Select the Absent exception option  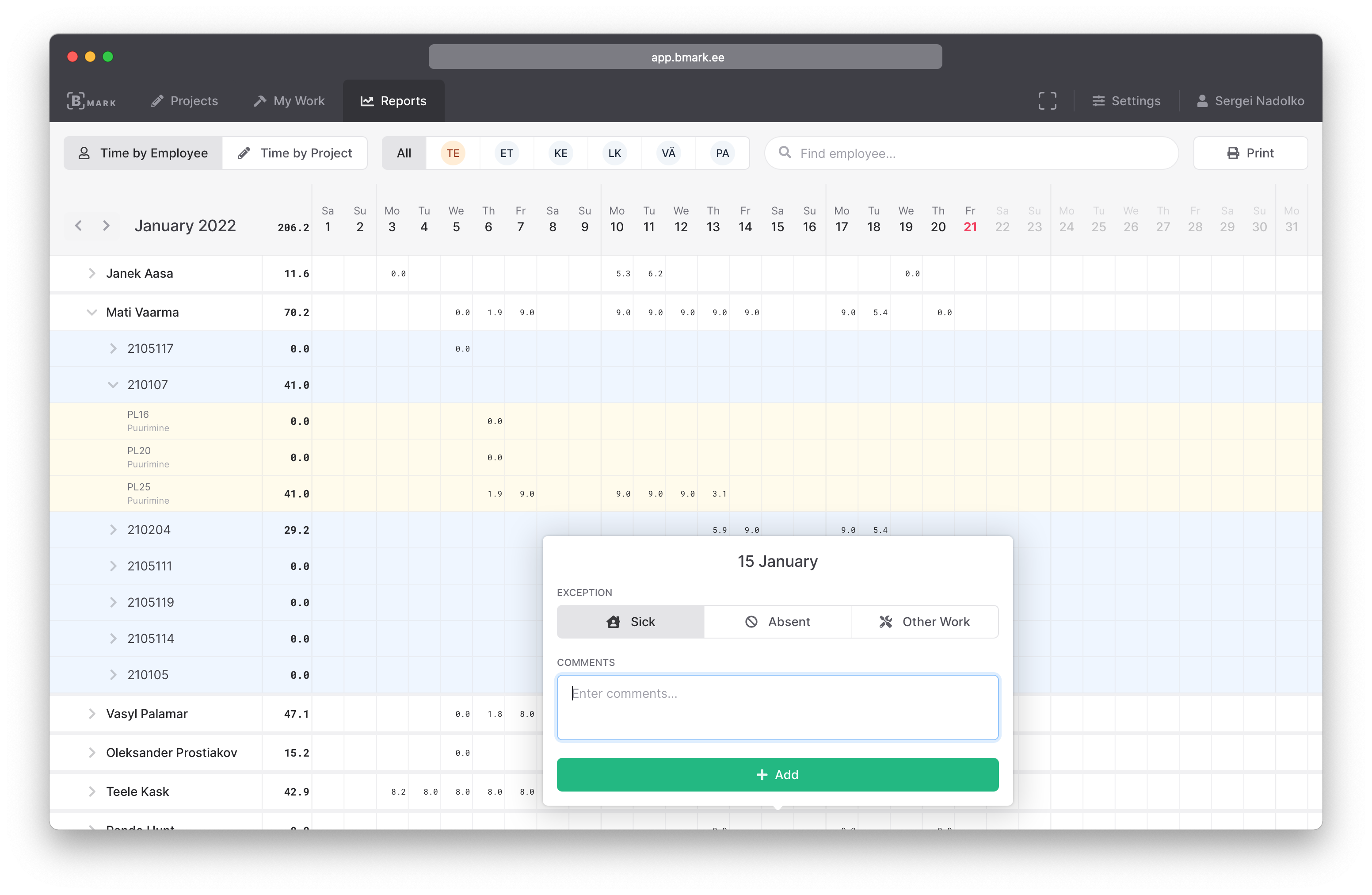pos(778,621)
